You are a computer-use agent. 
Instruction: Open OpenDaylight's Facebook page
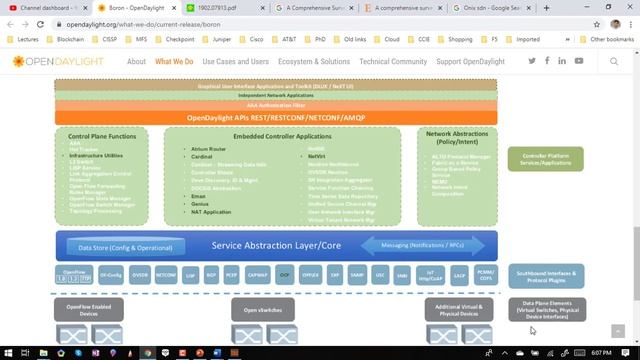[547, 61]
